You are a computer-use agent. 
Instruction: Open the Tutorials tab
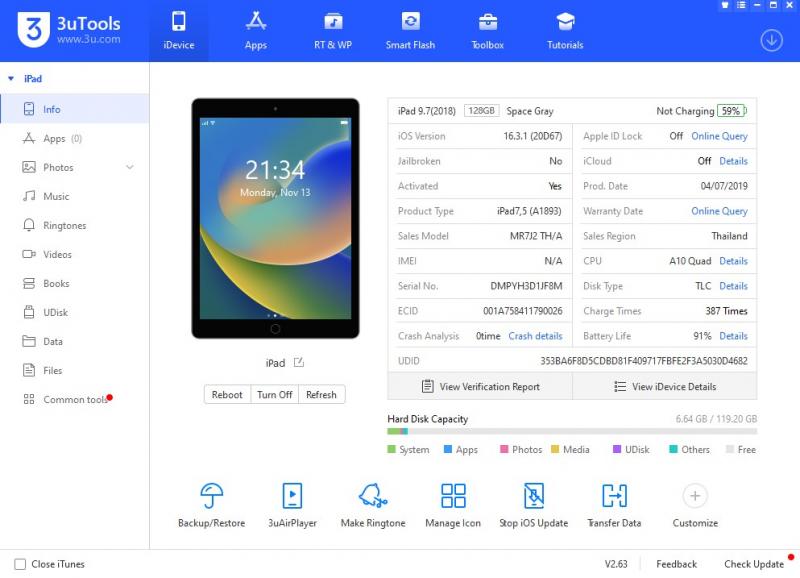[x=565, y=31]
